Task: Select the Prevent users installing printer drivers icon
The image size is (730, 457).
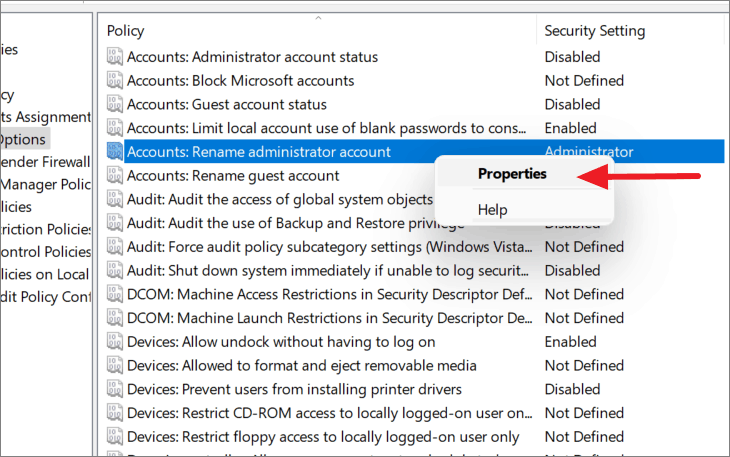Action: (115, 390)
